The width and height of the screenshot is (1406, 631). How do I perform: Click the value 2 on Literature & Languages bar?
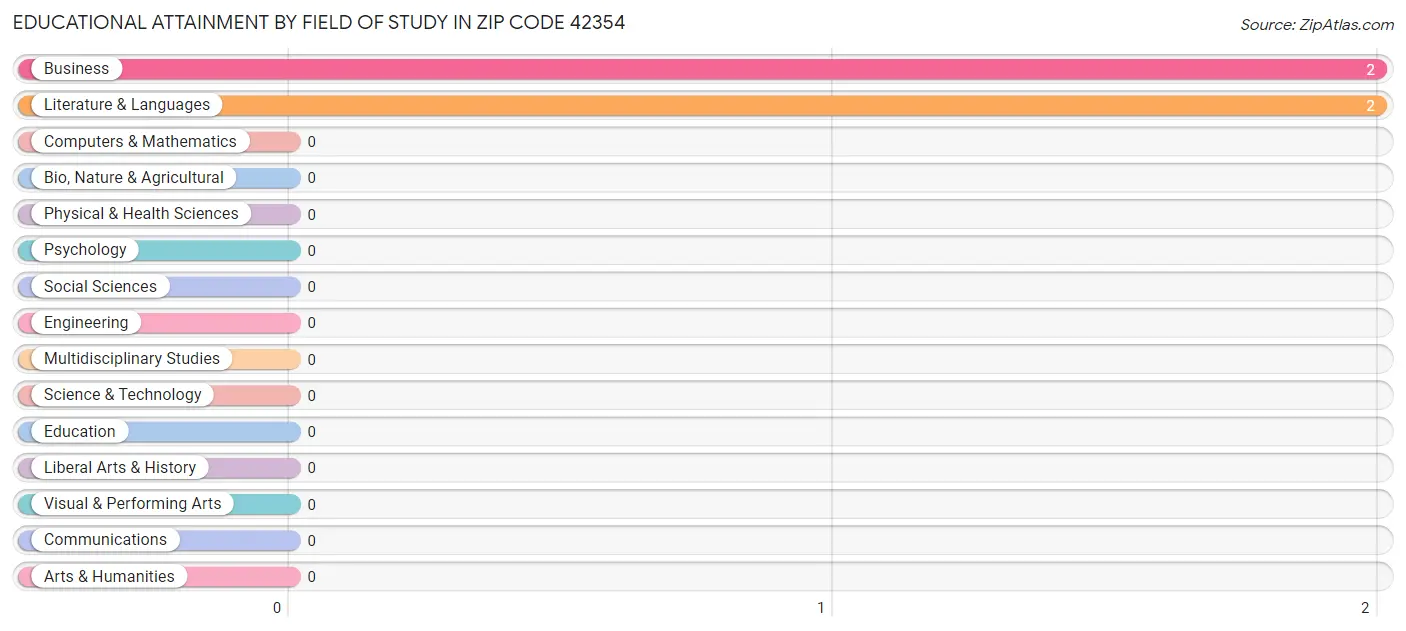click(1371, 106)
